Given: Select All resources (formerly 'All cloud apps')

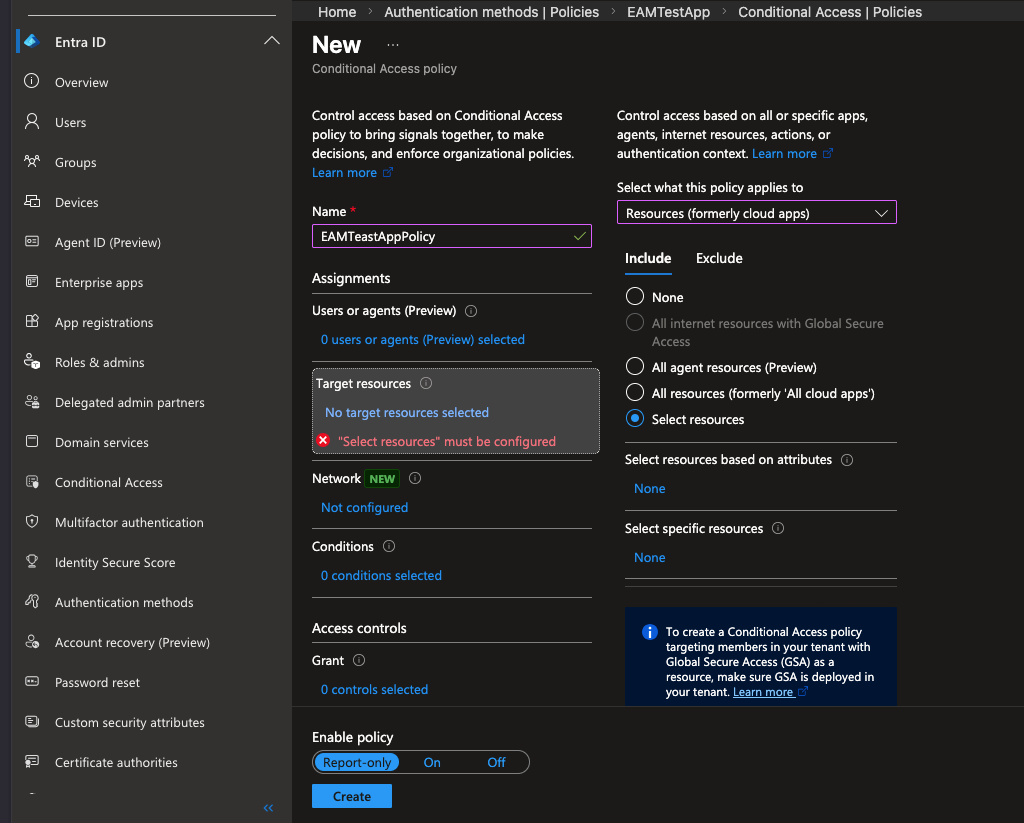Looking at the screenshot, I should coord(635,393).
